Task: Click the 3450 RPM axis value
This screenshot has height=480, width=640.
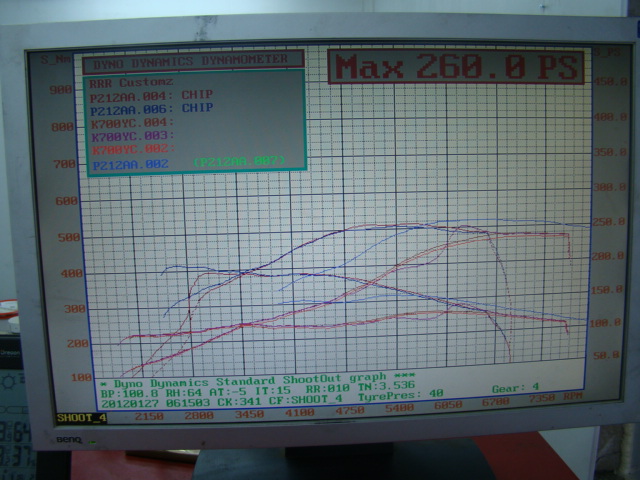Action: coord(249,414)
